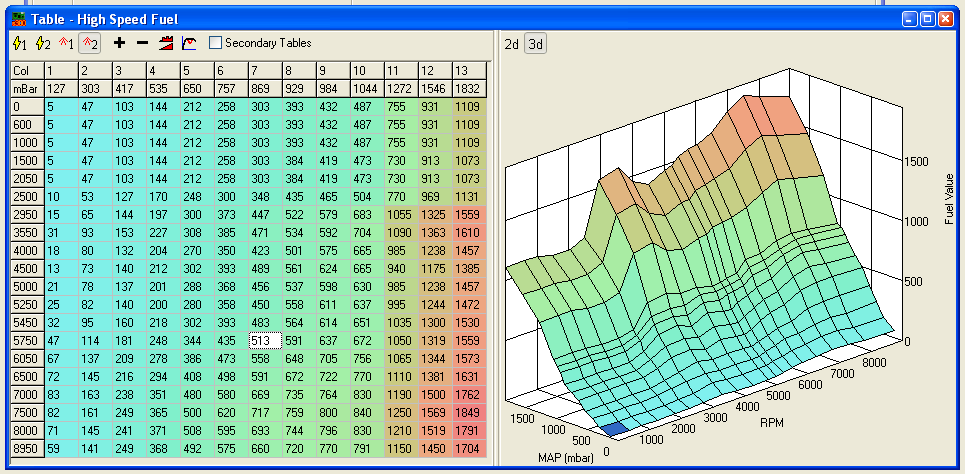
Task: Click the dark blue cell on 3D surface
Action: tap(614, 430)
